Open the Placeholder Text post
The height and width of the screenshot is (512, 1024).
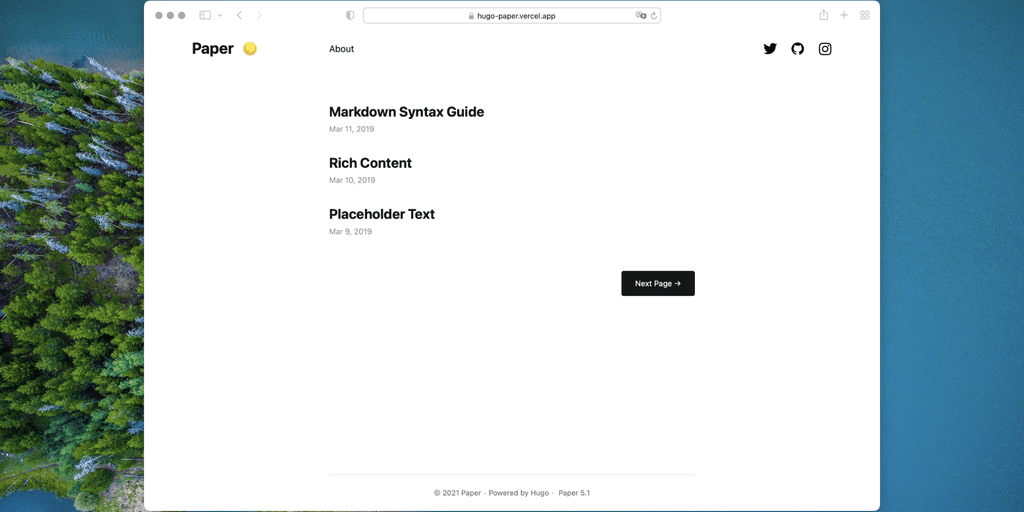[382, 214]
